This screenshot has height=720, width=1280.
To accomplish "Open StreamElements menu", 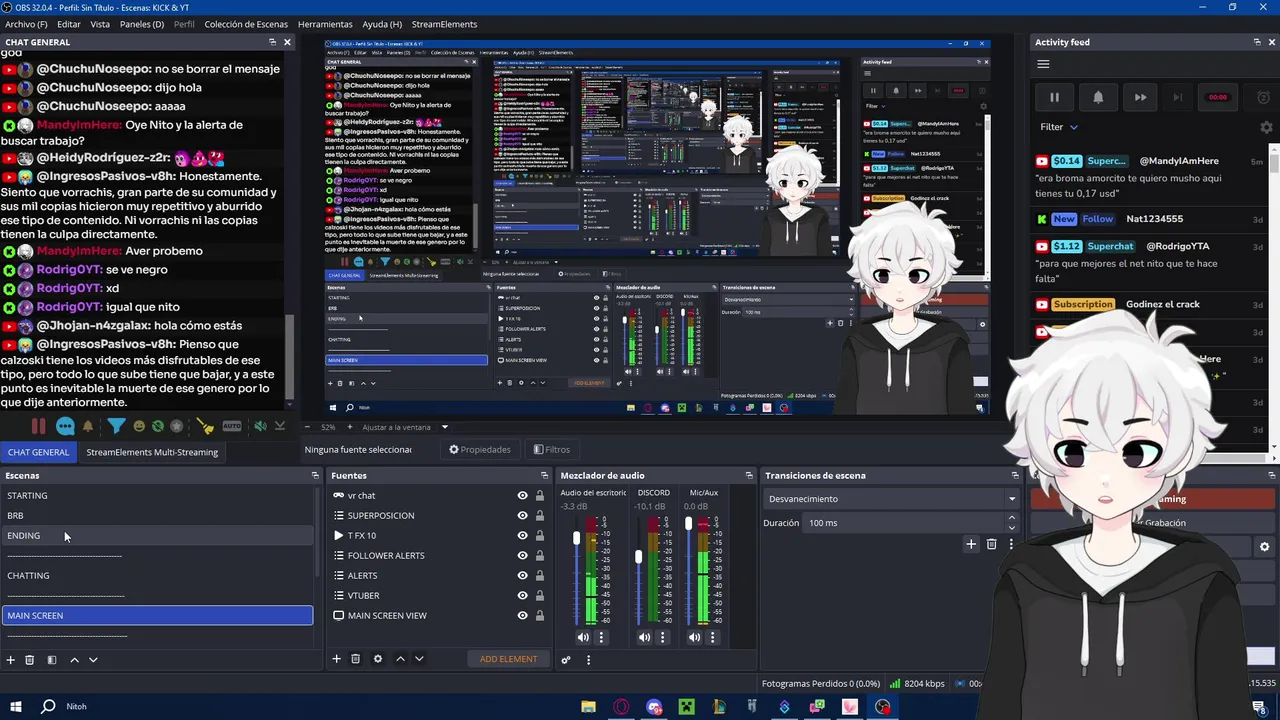I will tap(444, 24).
